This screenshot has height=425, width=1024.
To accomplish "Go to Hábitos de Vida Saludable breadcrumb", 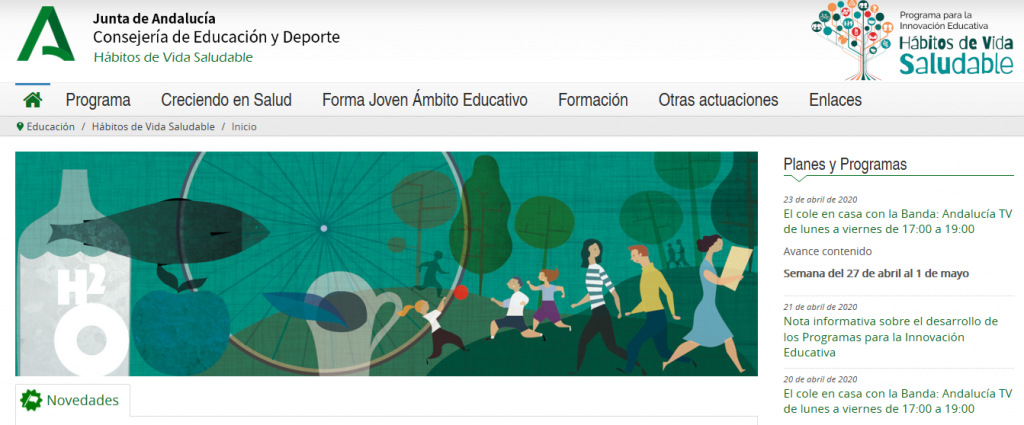I will point(153,127).
